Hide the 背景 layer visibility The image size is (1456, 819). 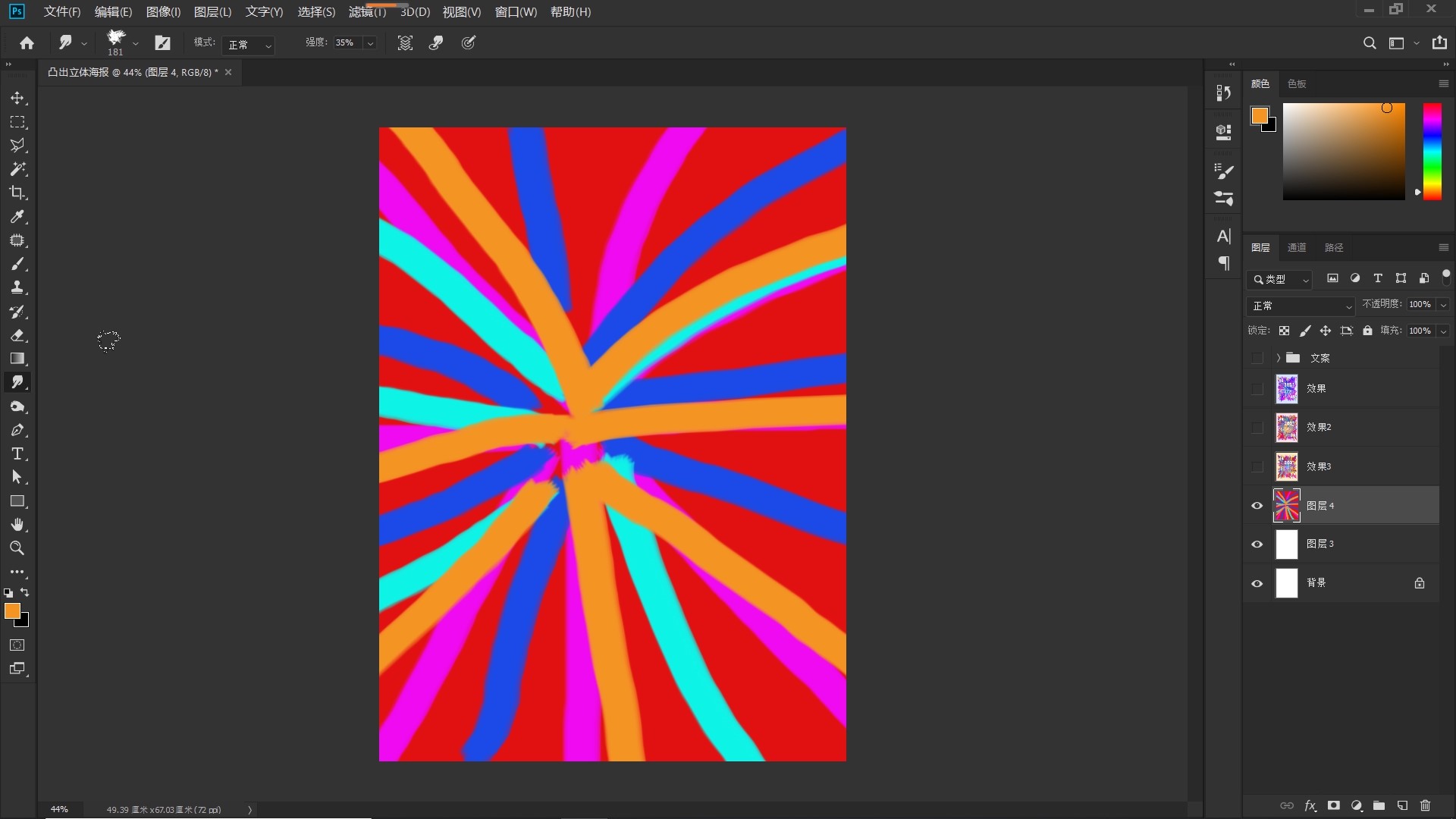click(x=1257, y=583)
